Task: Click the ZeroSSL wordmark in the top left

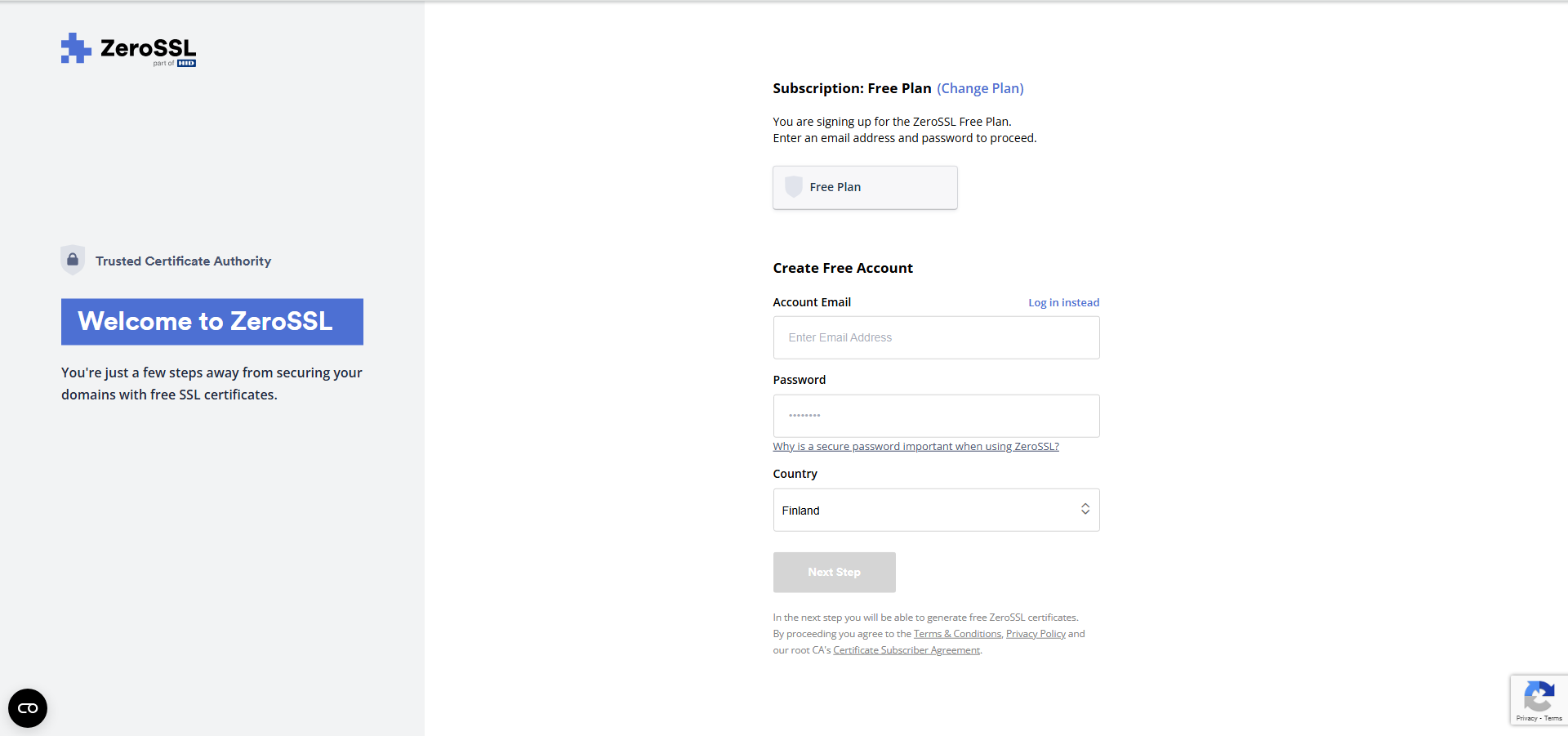Action: click(145, 47)
